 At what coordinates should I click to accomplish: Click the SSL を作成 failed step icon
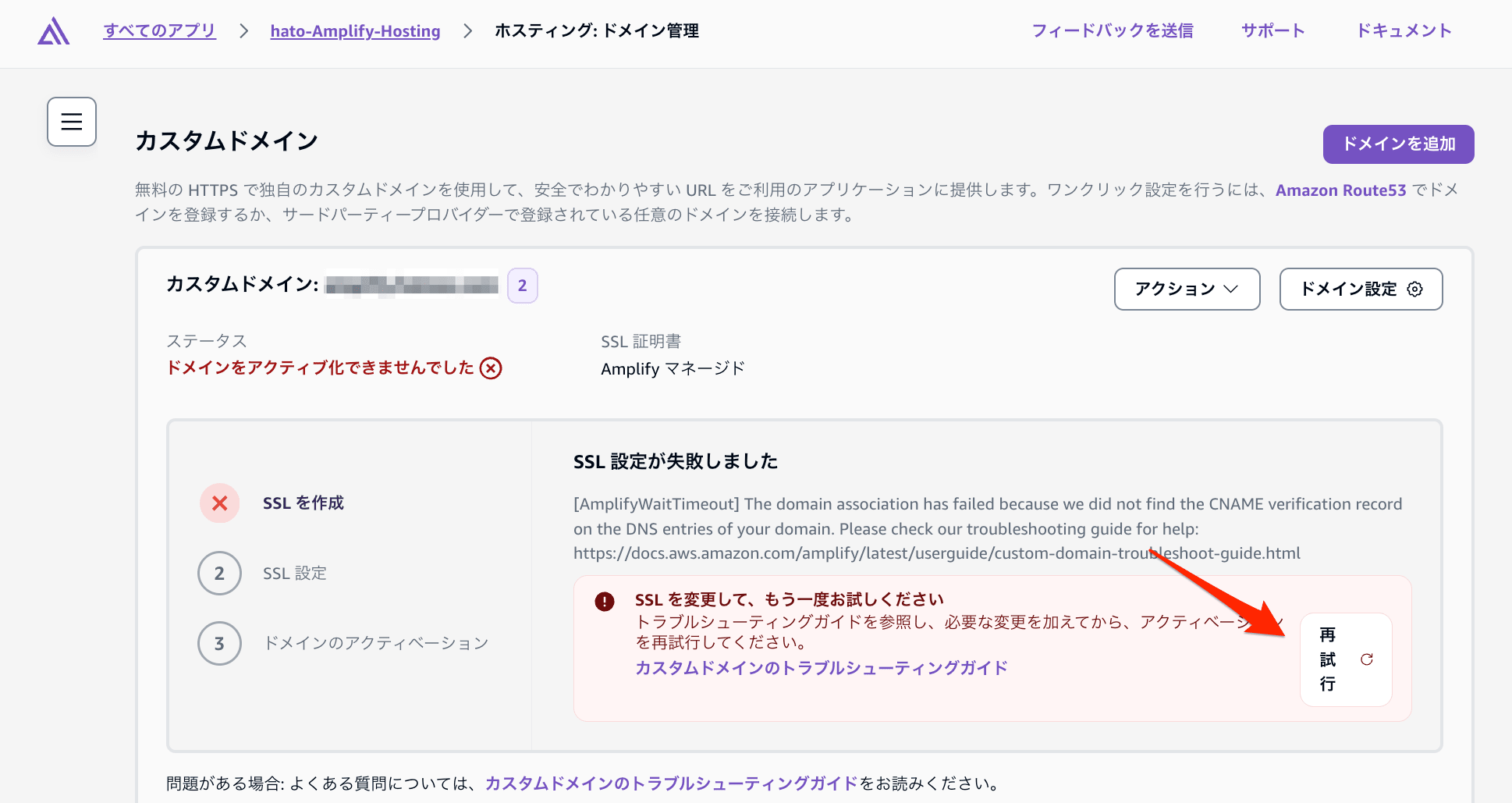coord(220,503)
